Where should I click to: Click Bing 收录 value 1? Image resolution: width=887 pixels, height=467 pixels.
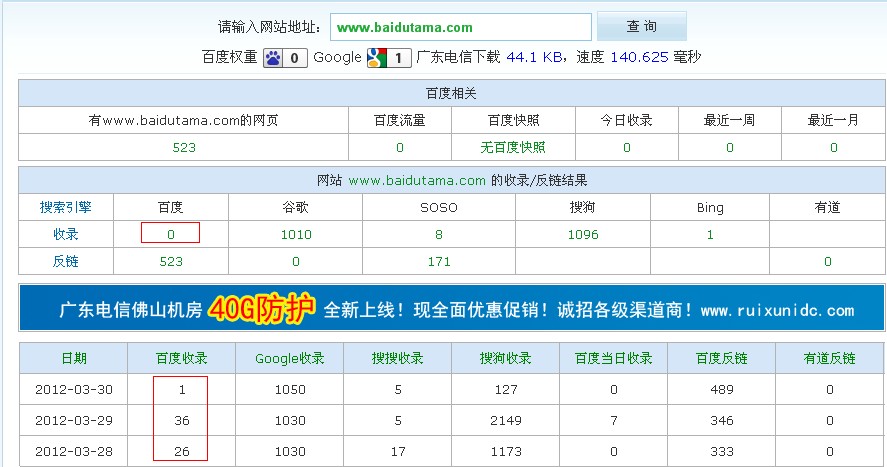(x=710, y=235)
